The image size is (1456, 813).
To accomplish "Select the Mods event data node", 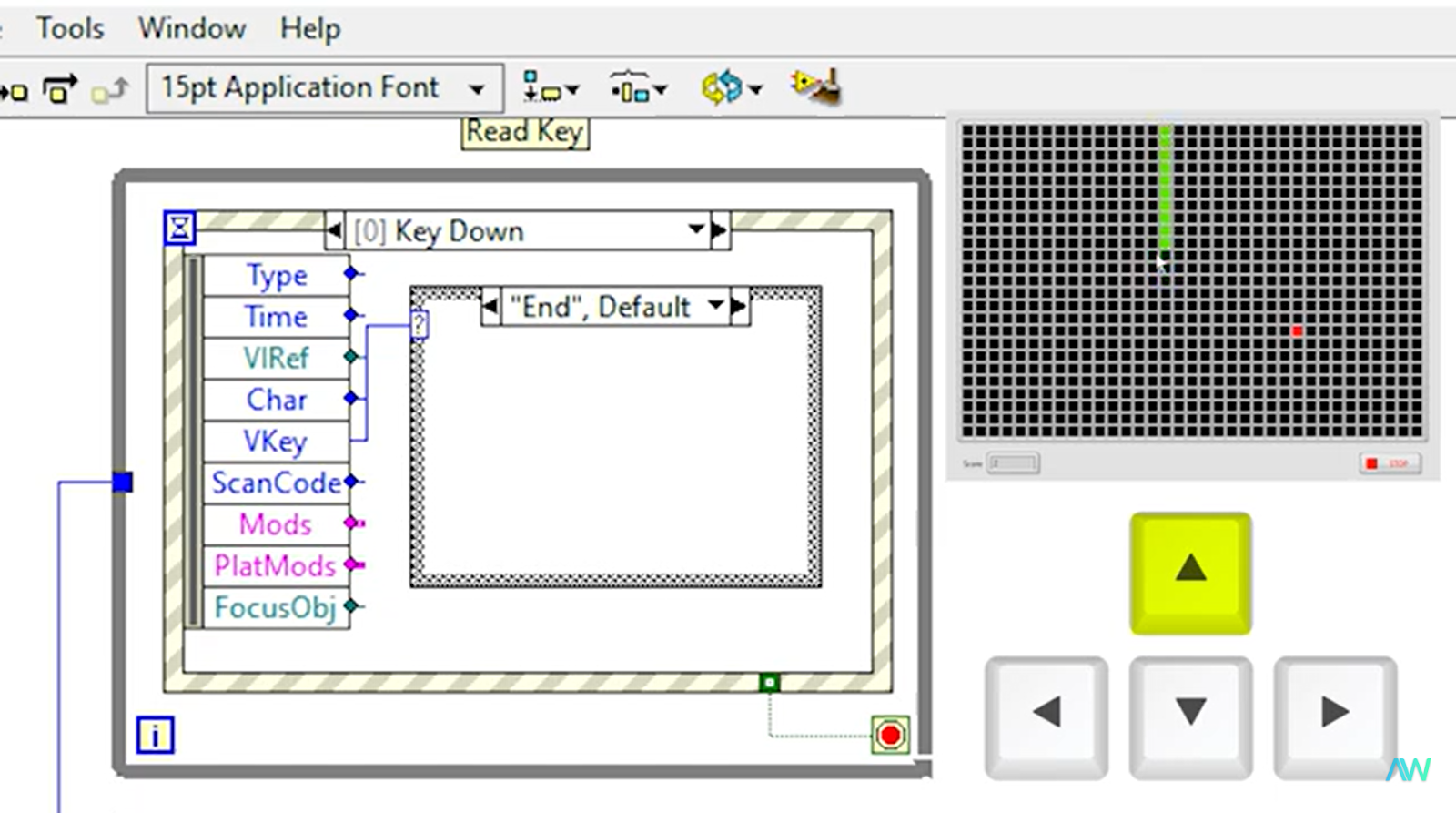I will point(277,524).
